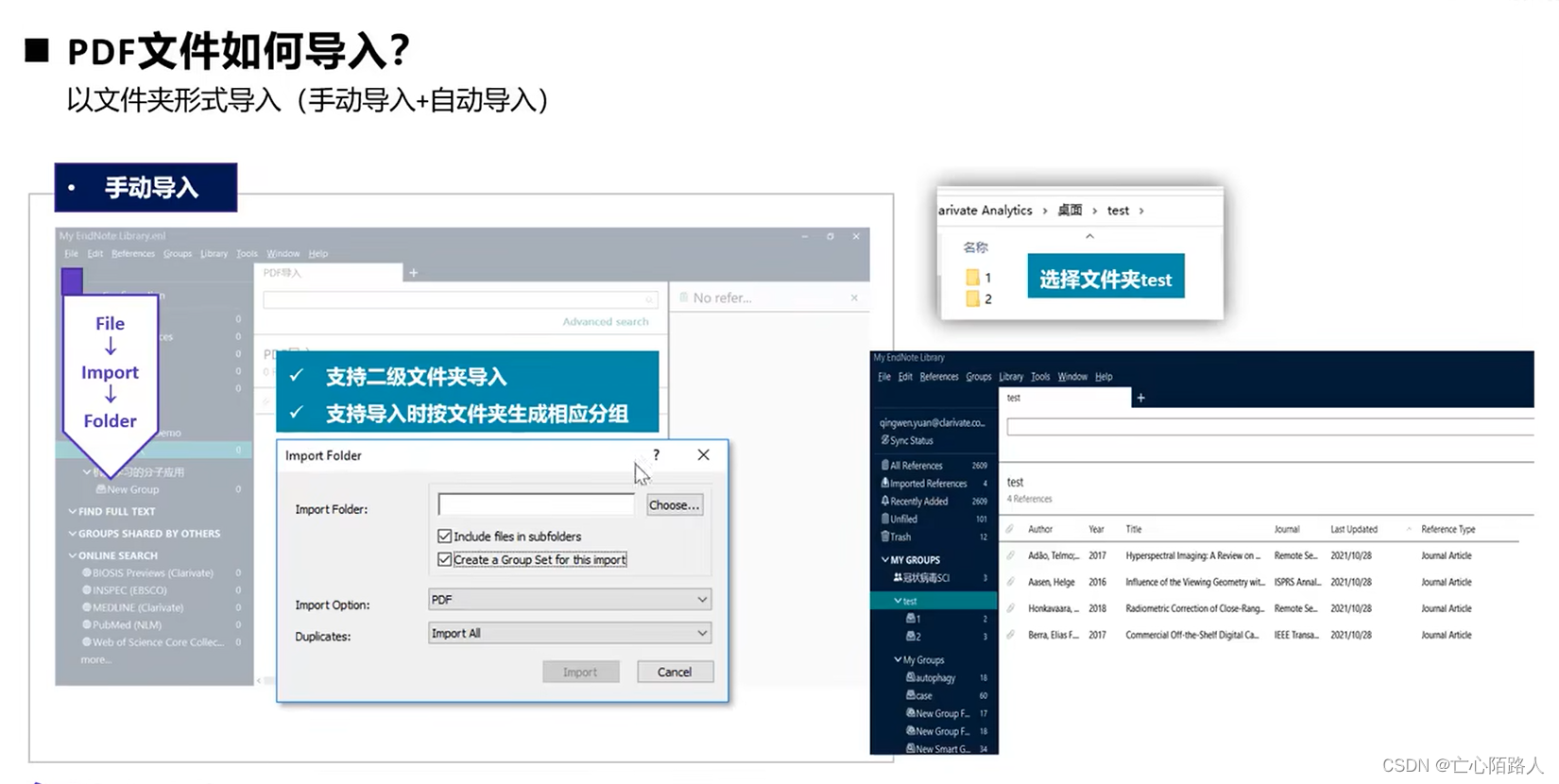Collapse FIND FULL TEXT section
This screenshot has height=784, width=1559.
(x=73, y=511)
